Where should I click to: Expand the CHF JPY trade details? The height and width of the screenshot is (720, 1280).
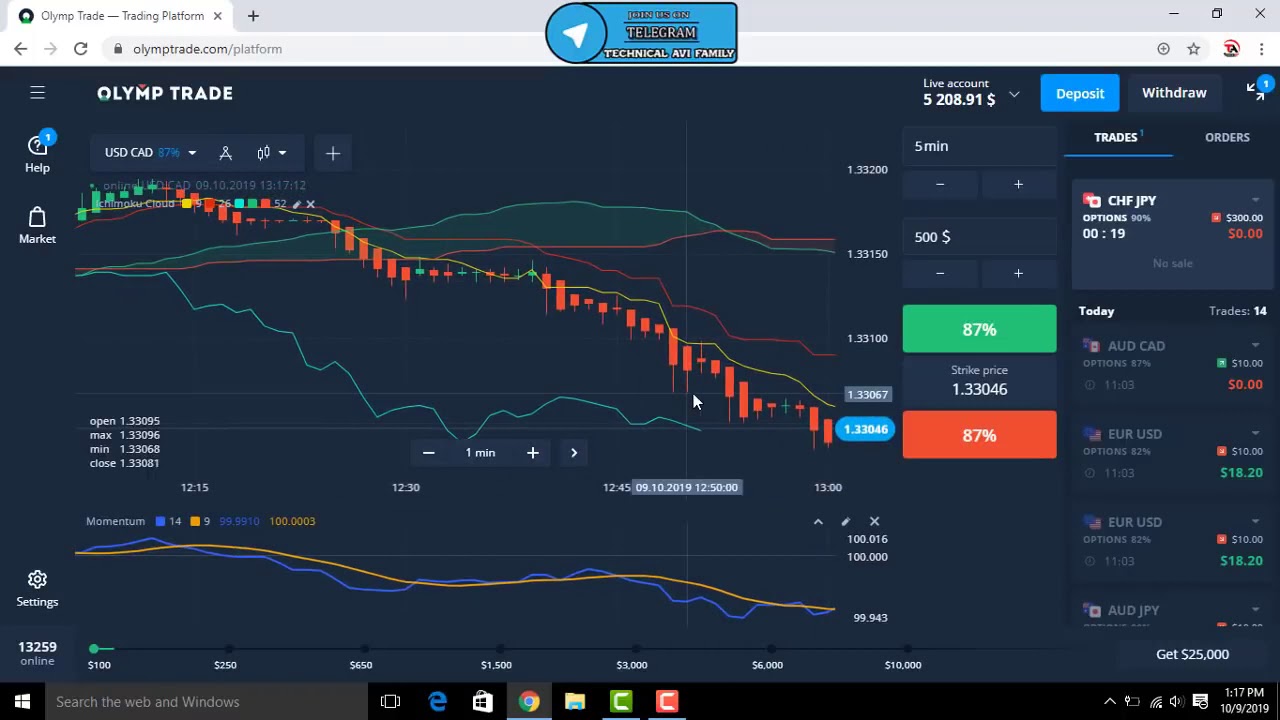pyautogui.click(x=1255, y=201)
